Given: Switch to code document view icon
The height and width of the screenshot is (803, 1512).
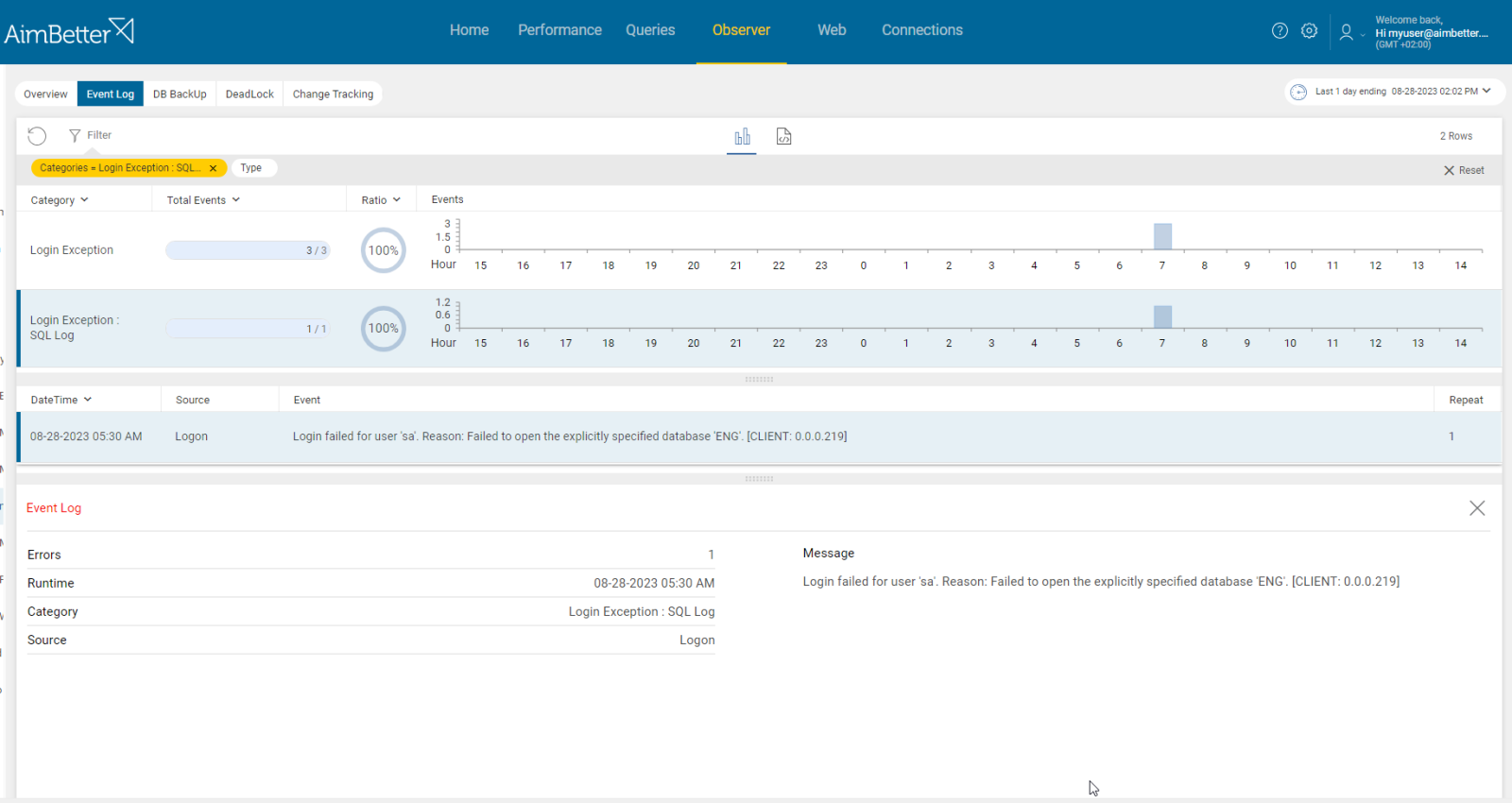Looking at the screenshot, I should [x=783, y=137].
